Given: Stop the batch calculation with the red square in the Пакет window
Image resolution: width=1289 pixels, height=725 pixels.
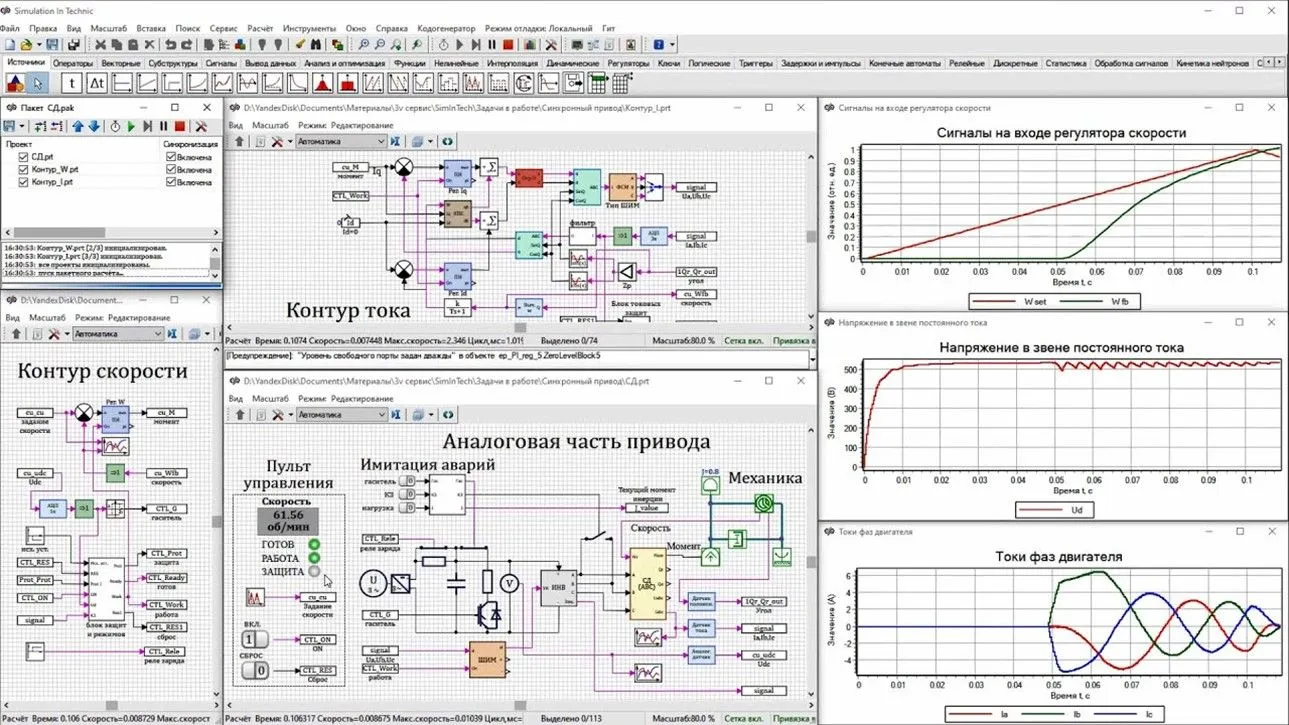Looking at the screenshot, I should tap(180, 126).
